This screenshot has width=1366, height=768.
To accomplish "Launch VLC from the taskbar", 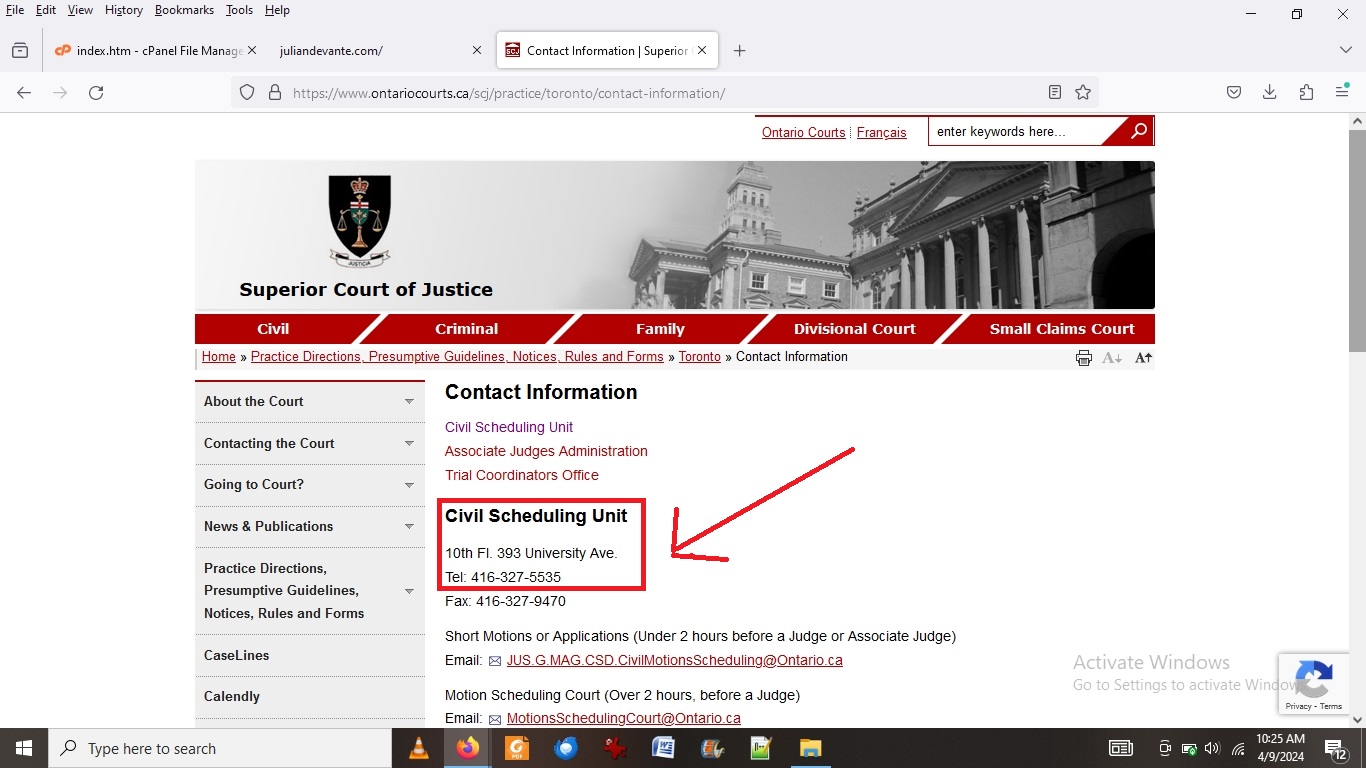I will point(419,748).
